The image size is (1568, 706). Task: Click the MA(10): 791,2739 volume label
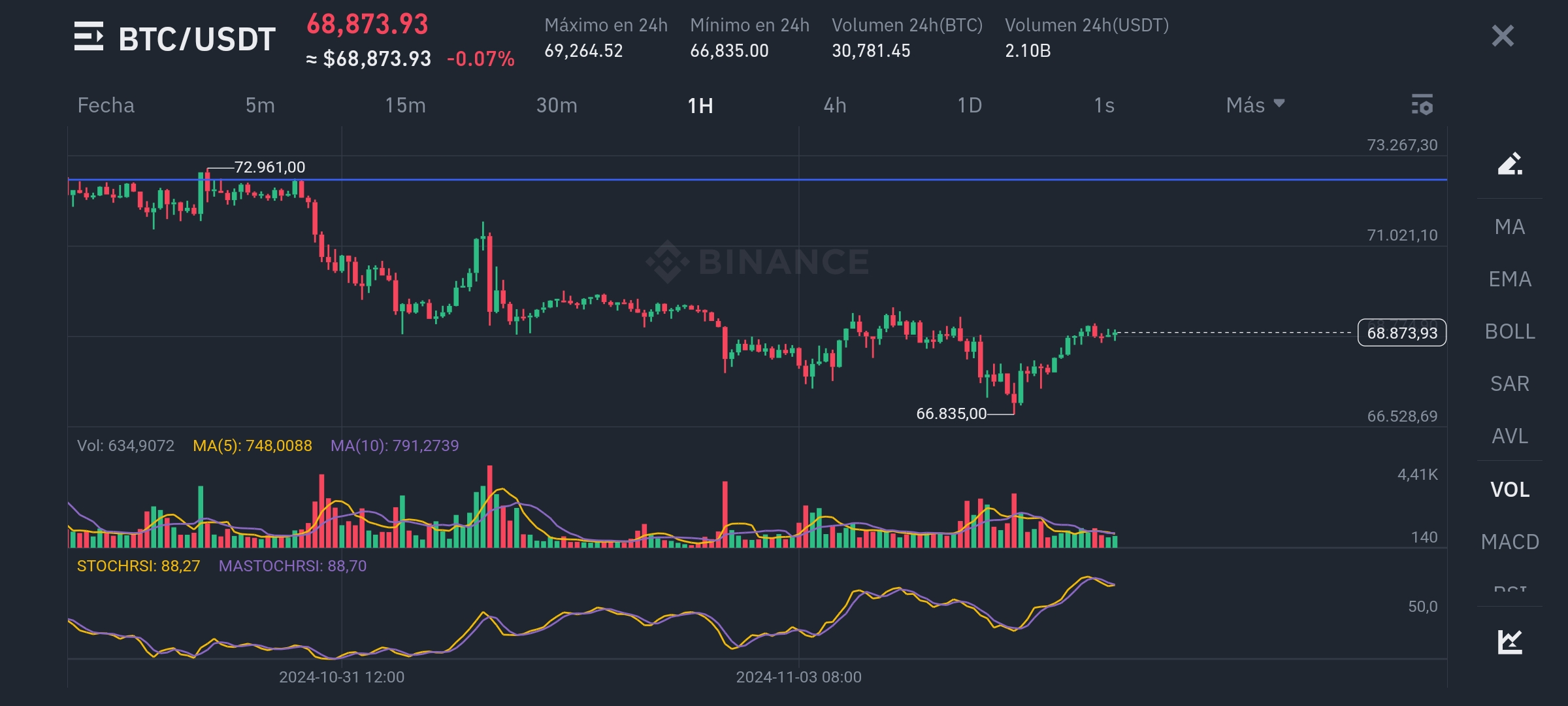[395, 446]
